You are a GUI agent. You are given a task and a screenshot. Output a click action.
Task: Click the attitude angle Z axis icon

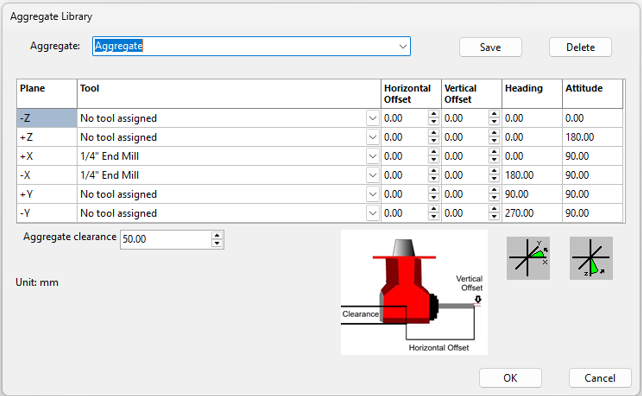(591, 258)
